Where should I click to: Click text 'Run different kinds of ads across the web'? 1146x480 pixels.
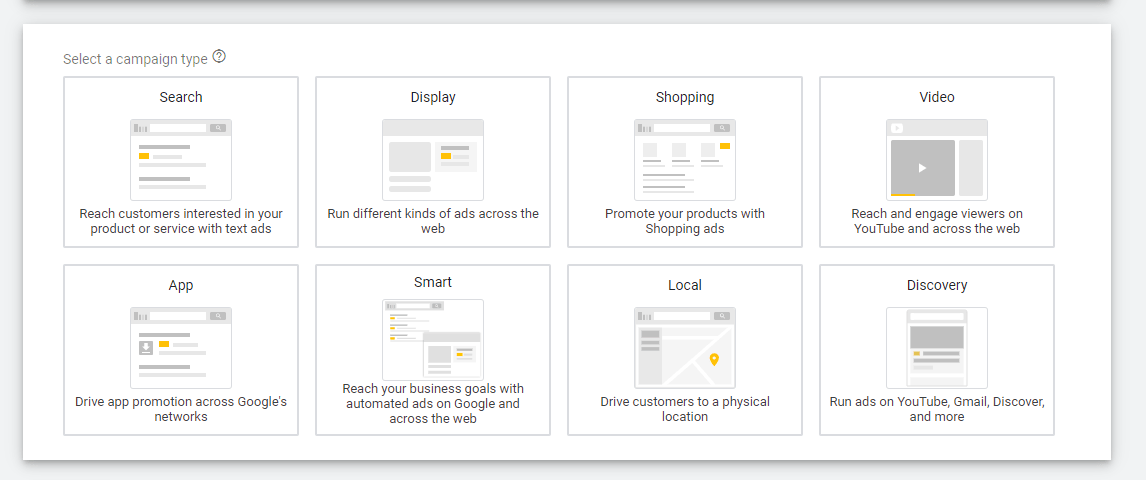coord(433,221)
